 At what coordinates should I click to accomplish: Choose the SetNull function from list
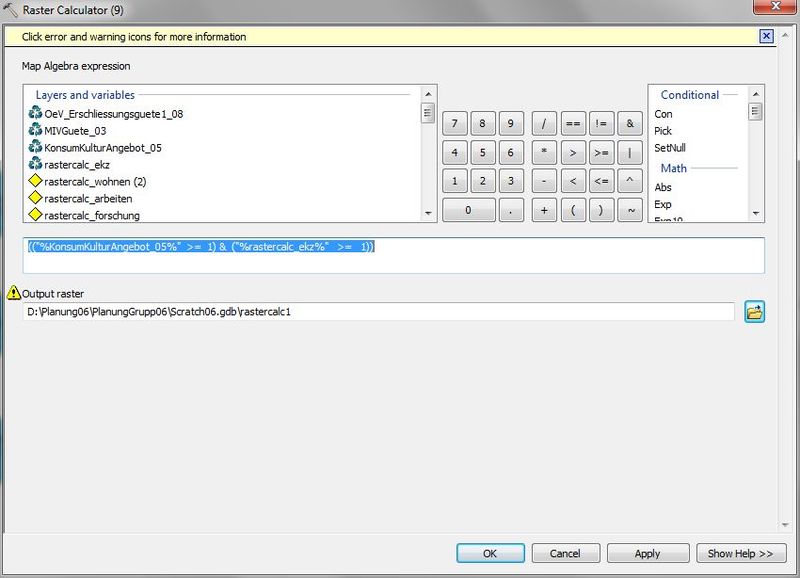coord(669,148)
